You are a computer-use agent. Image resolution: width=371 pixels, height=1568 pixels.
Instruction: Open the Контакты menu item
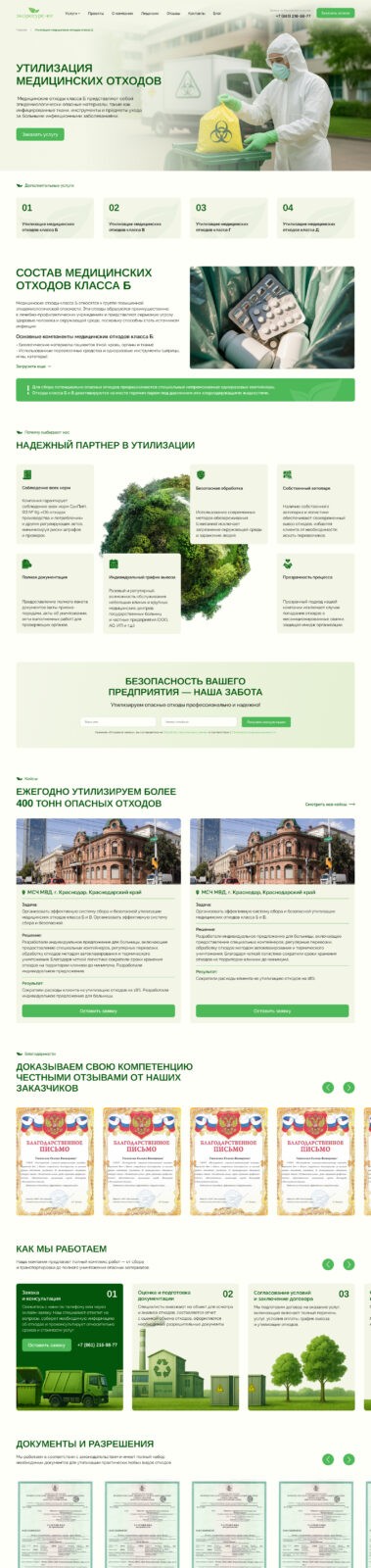[x=197, y=14]
